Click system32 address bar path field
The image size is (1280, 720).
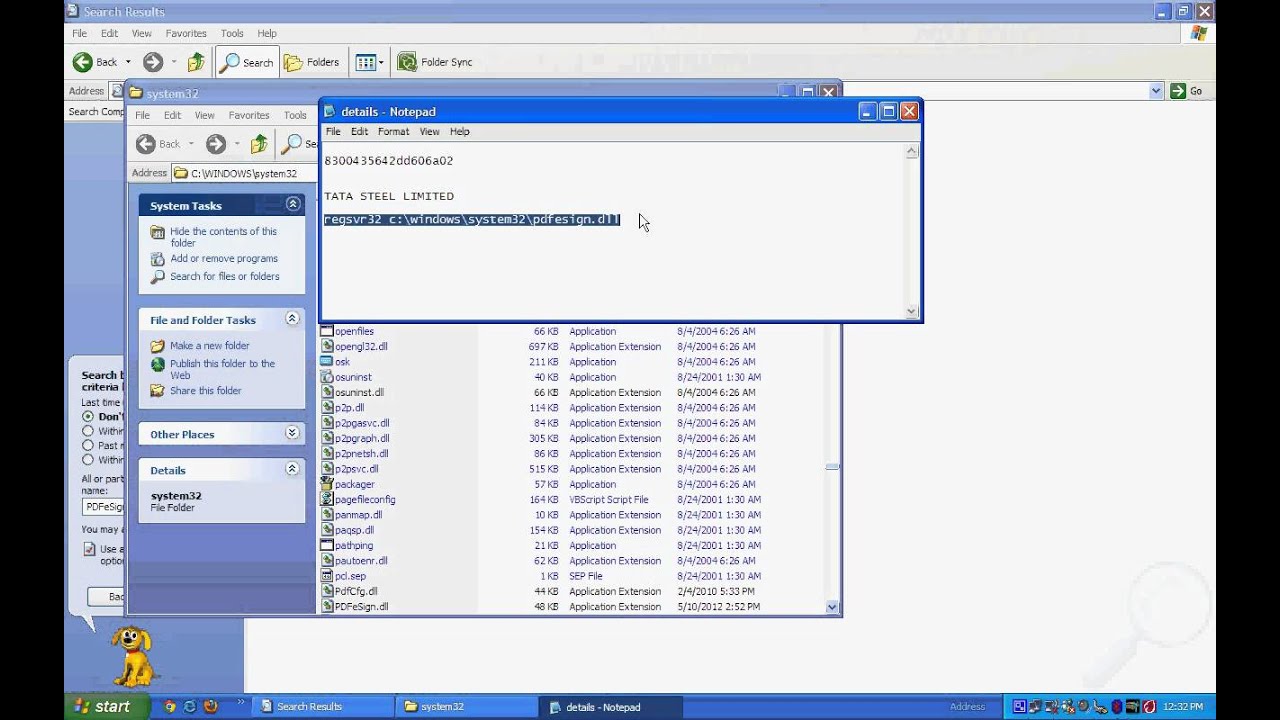[x=244, y=173]
